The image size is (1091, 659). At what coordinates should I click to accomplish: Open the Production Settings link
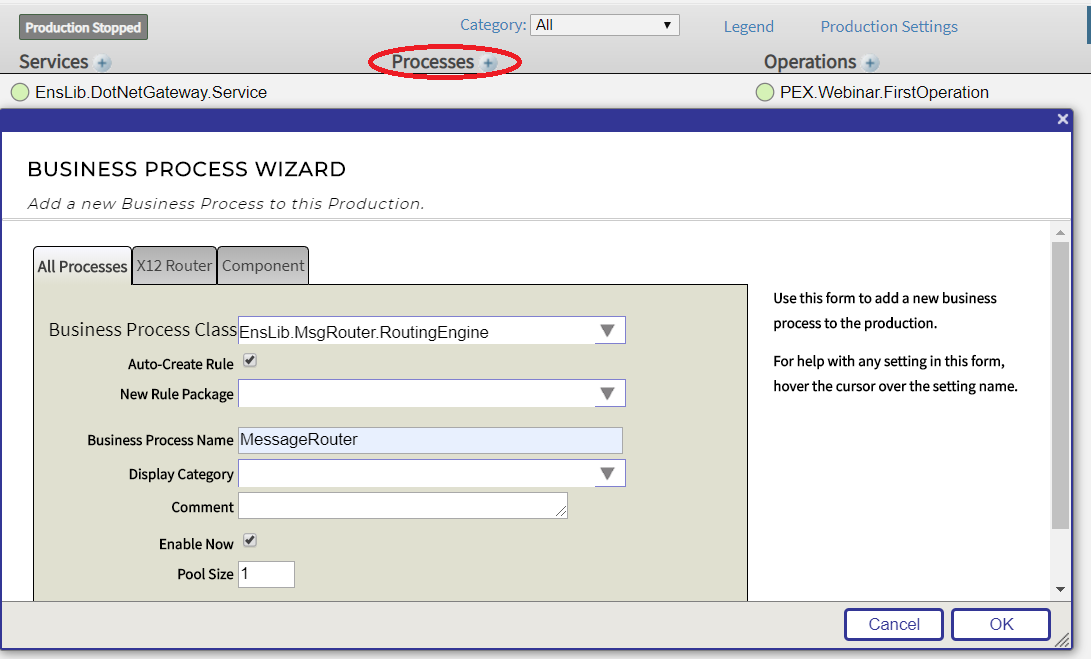(889, 27)
